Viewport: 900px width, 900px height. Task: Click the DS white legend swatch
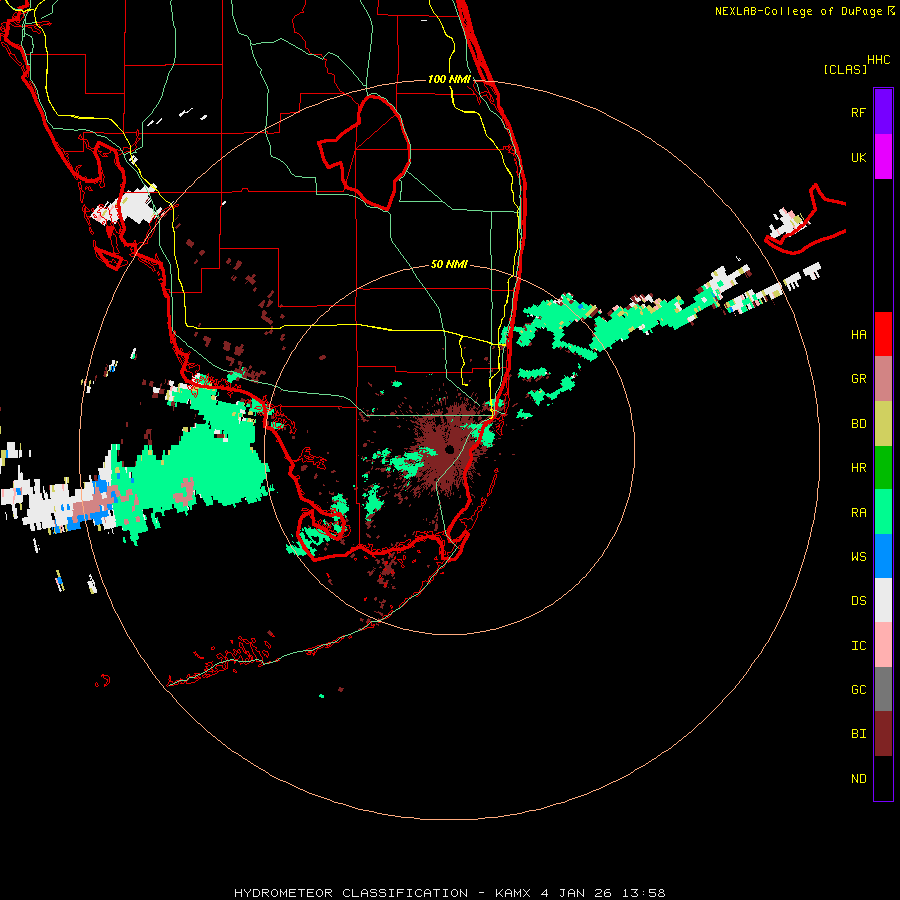(x=883, y=600)
